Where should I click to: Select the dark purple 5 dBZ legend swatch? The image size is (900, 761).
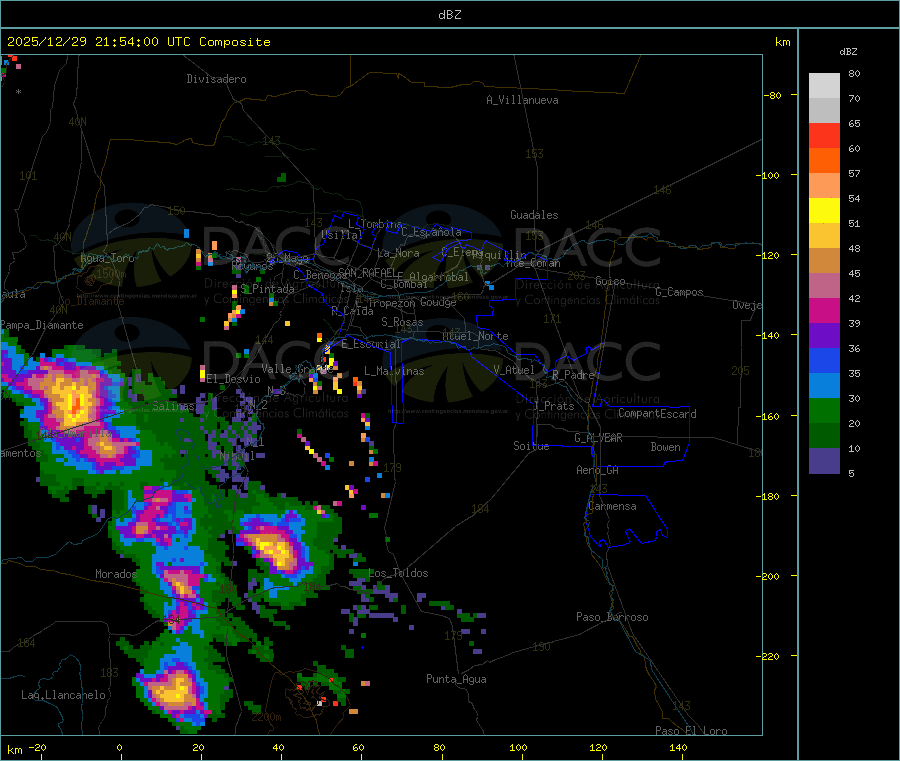[824, 460]
